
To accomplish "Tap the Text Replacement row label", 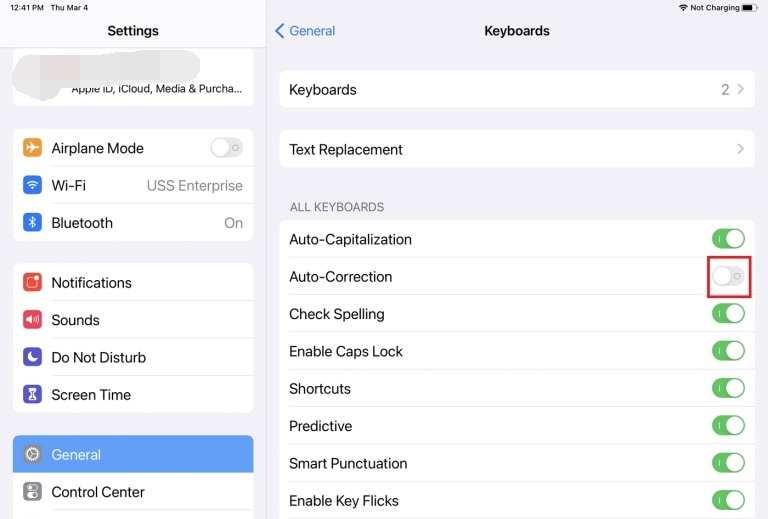I will point(346,149).
